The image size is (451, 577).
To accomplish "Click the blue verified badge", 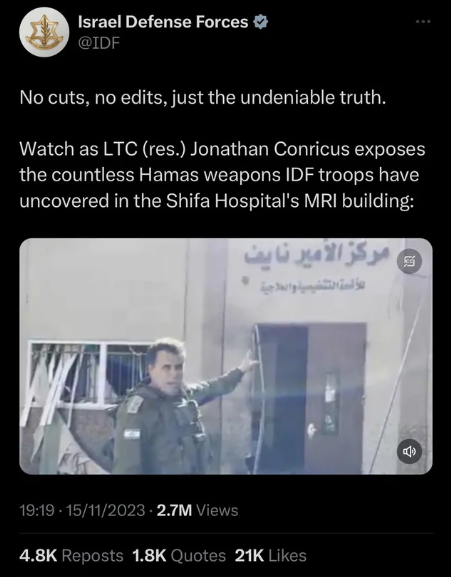I will click(260, 22).
